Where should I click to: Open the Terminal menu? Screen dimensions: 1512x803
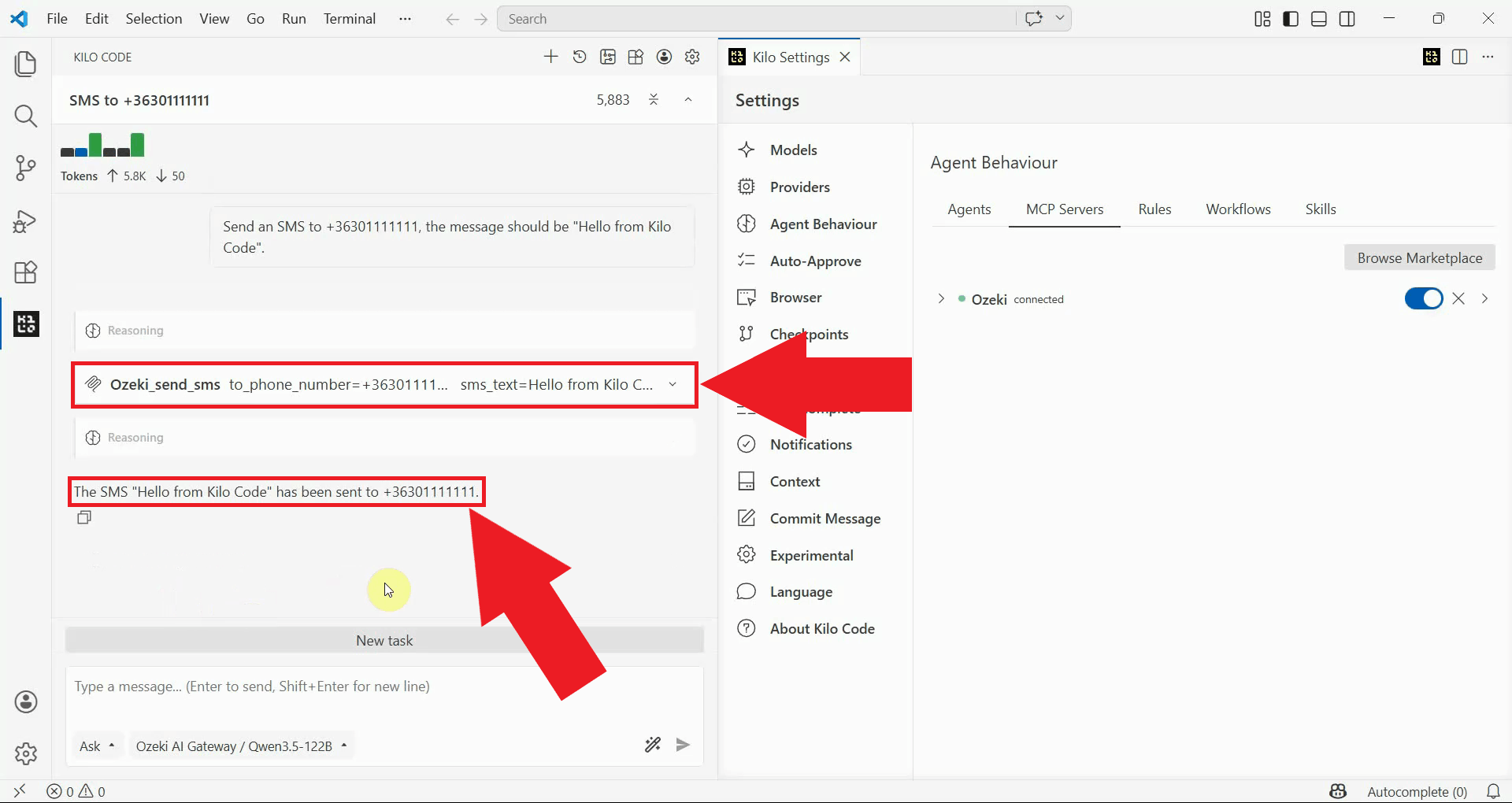(x=349, y=18)
